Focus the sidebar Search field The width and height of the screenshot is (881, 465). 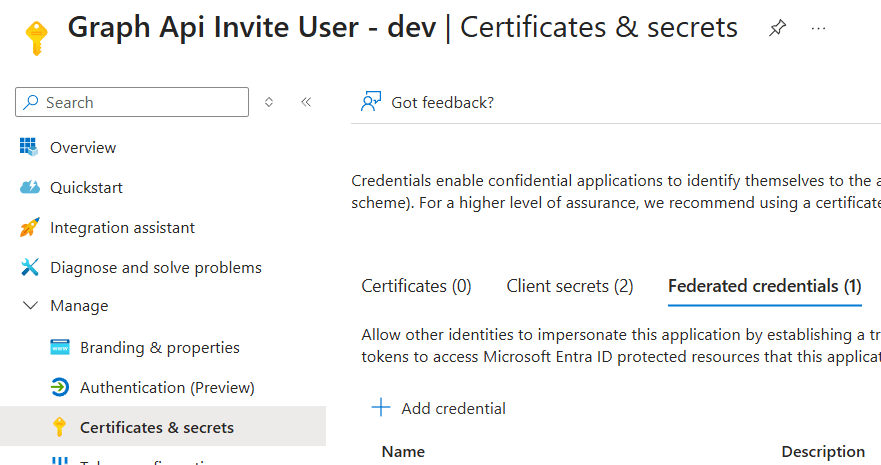pos(140,102)
